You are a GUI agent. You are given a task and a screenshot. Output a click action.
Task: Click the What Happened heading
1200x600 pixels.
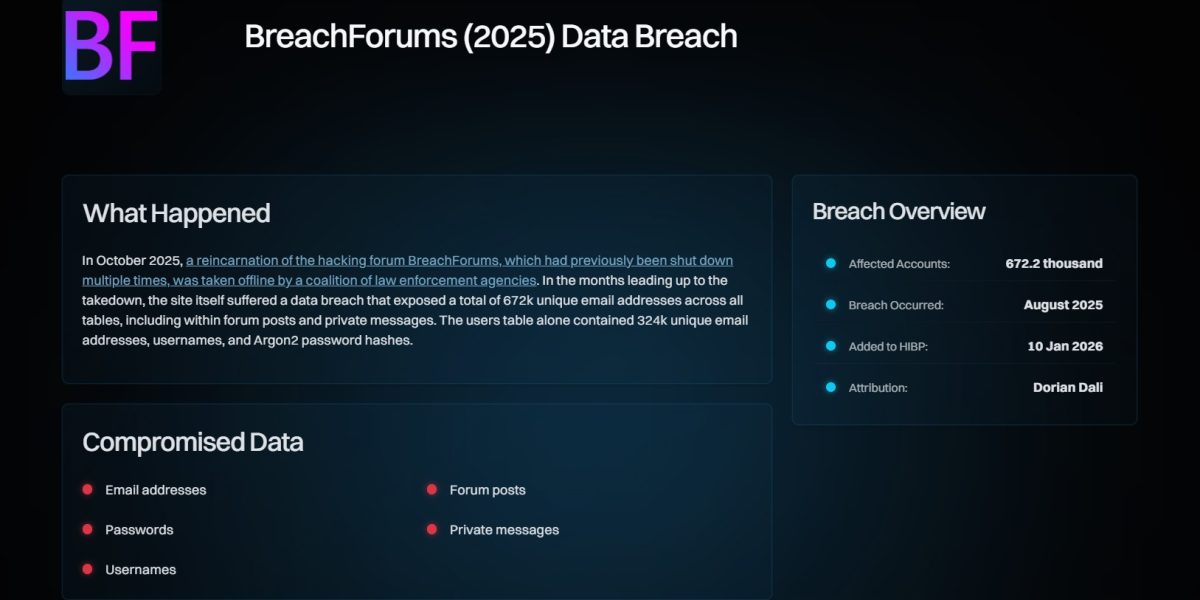176,213
